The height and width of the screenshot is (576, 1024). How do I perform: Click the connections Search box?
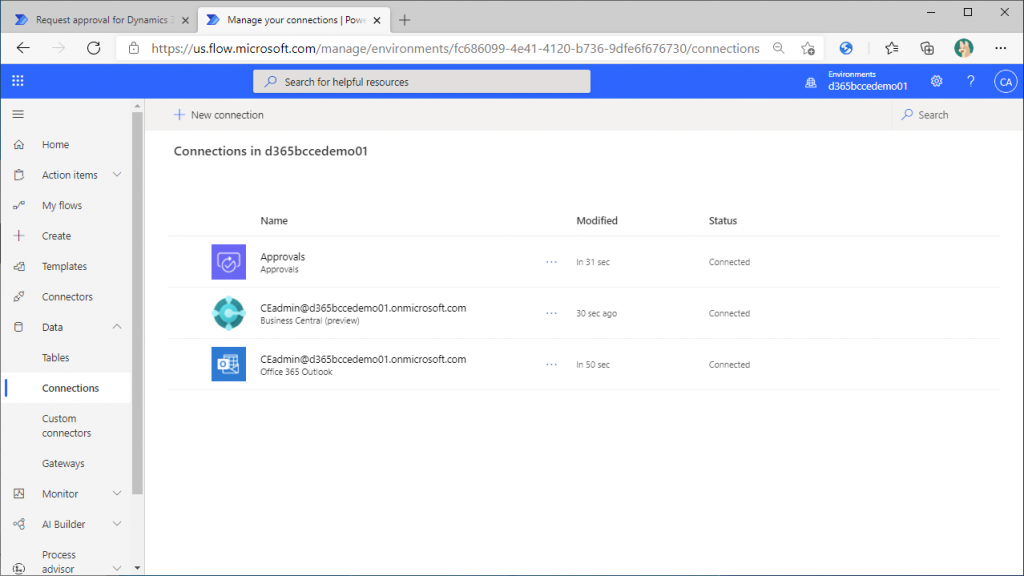pos(956,115)
